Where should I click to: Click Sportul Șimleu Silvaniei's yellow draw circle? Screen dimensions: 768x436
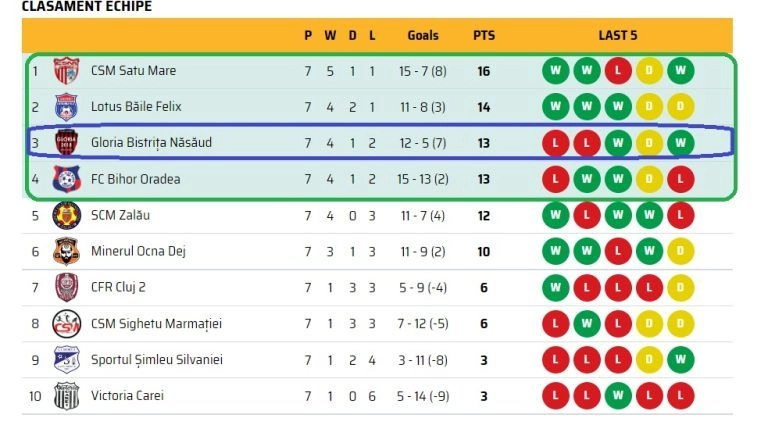point(649,360)
